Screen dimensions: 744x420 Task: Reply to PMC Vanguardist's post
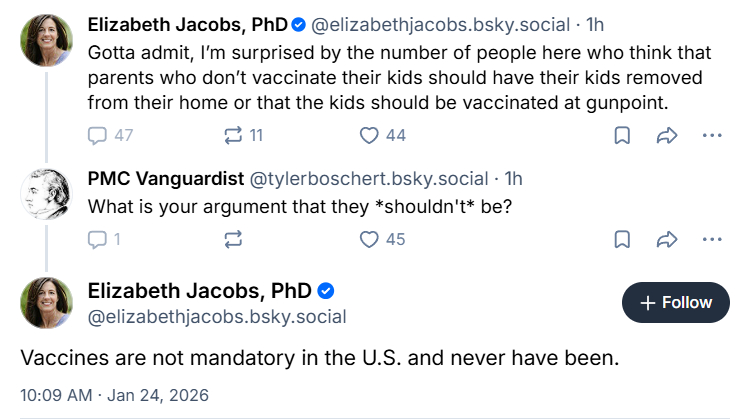click(x=98, y=239)
